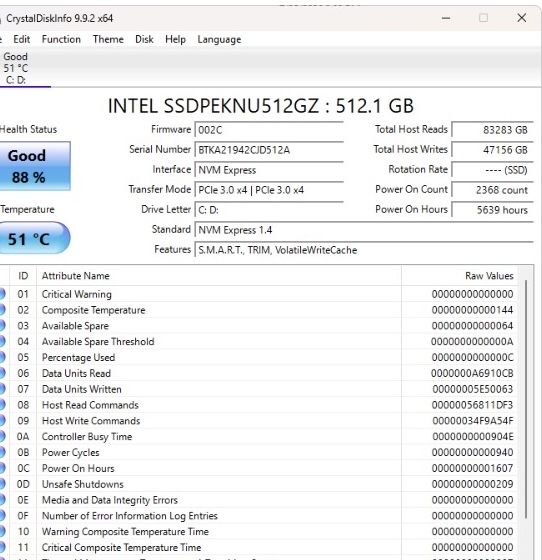Click Rotation Rate value
Viewport: 542px width, 560px height.
(492, 170)
